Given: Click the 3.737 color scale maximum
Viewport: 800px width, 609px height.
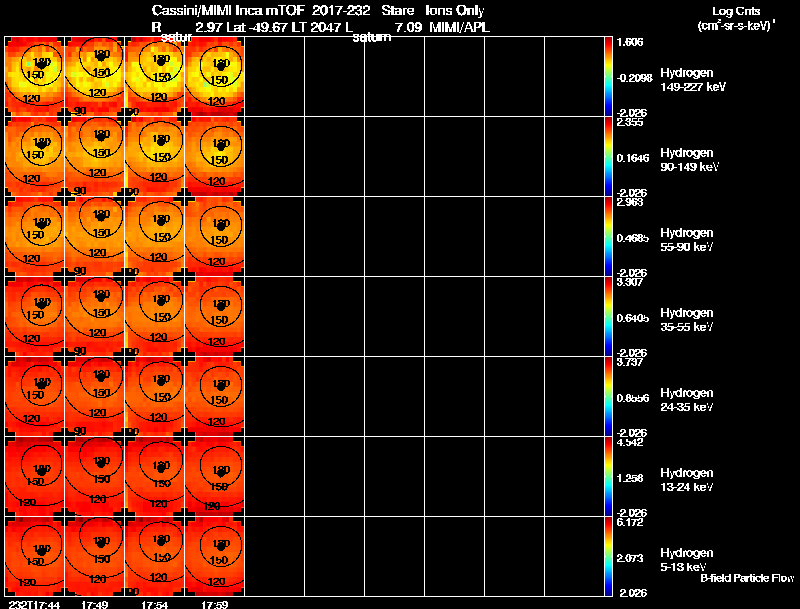Looking at the screenshot, I should click(630, 362).
